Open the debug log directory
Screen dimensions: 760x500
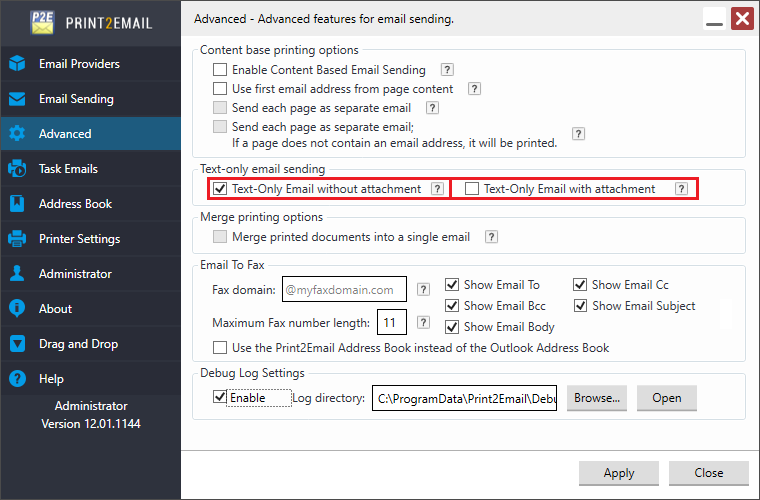click(x=666, y=398)
